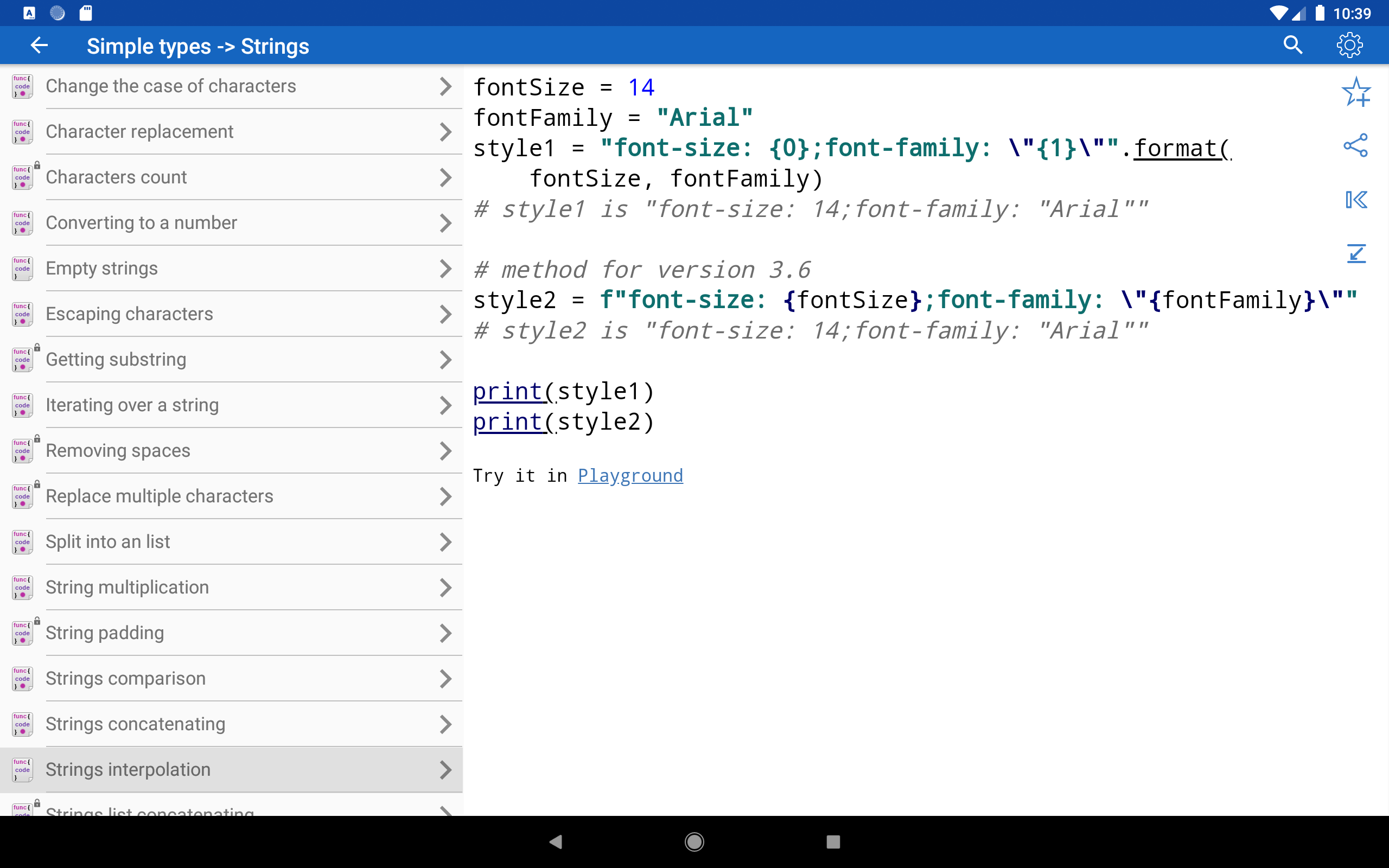
Task: Tap code icon beside String multiplication
Action: 22,588
